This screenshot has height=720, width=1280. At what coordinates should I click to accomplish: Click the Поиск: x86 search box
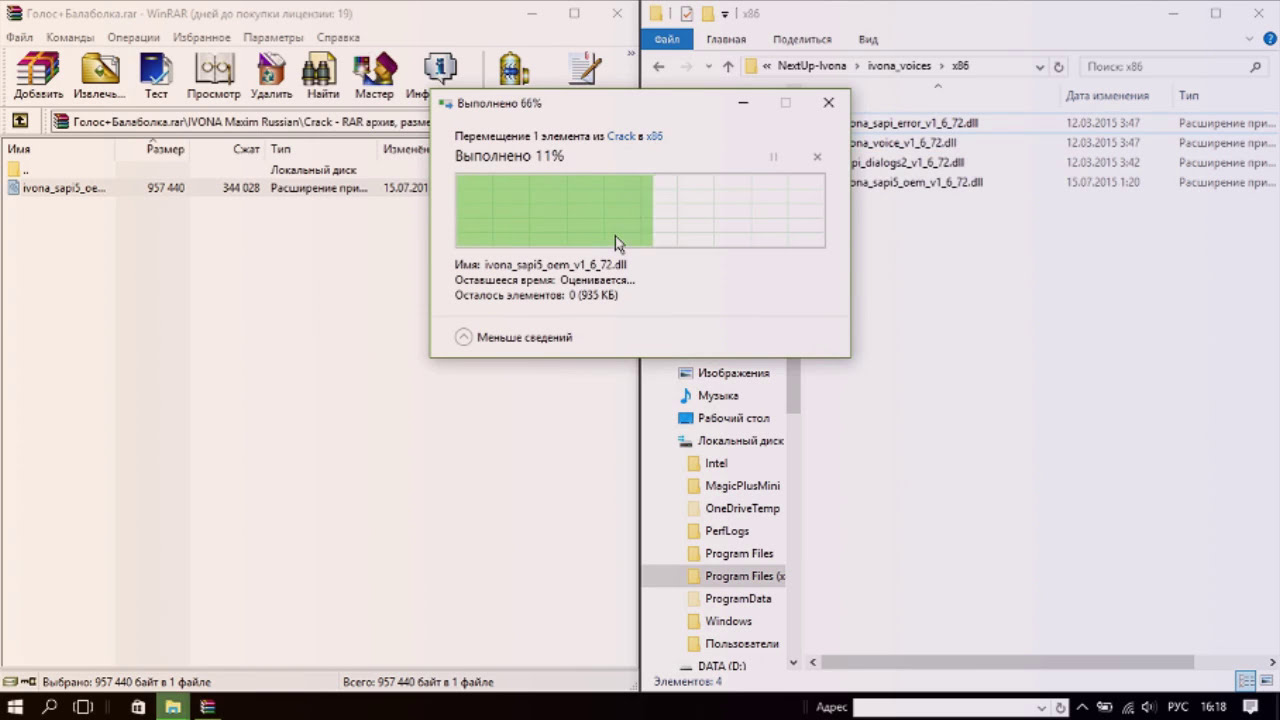(x=1174, y=67)
